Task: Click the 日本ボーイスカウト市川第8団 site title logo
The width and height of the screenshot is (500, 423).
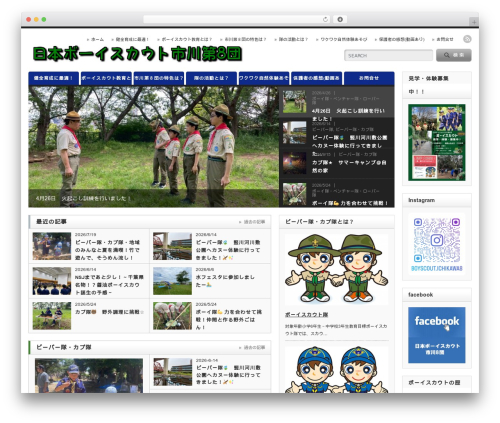Action: (x=137, y=54)
